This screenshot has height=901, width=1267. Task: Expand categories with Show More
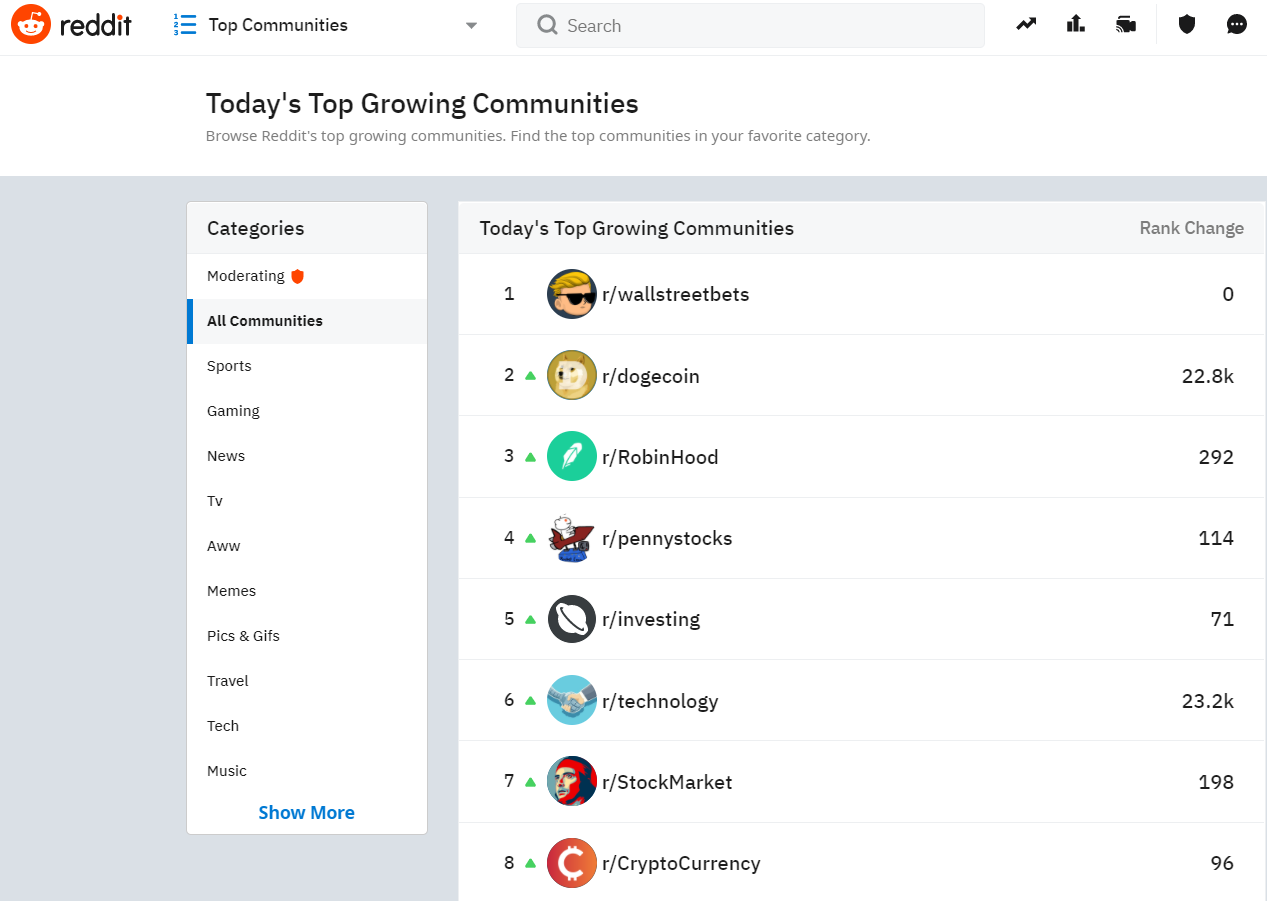pyautogui.click(x=306, y=813)
